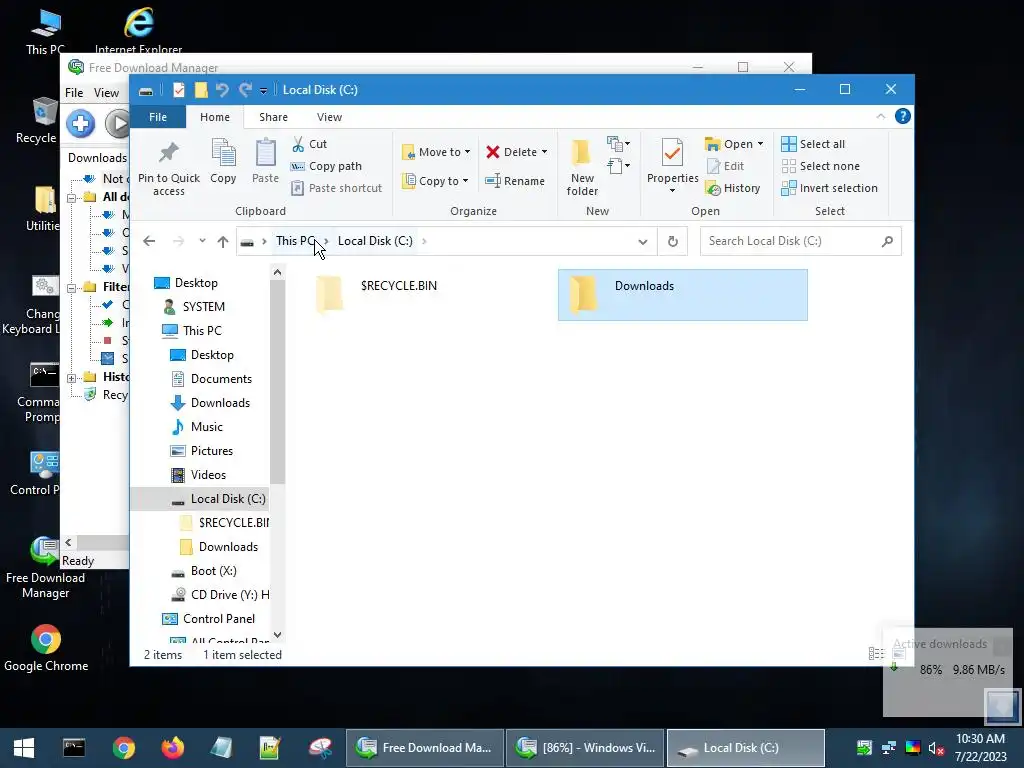Click Select all in ribbon
Image resolution: width=1024 pixels, height=768 pixels.
tap(813, 144)
